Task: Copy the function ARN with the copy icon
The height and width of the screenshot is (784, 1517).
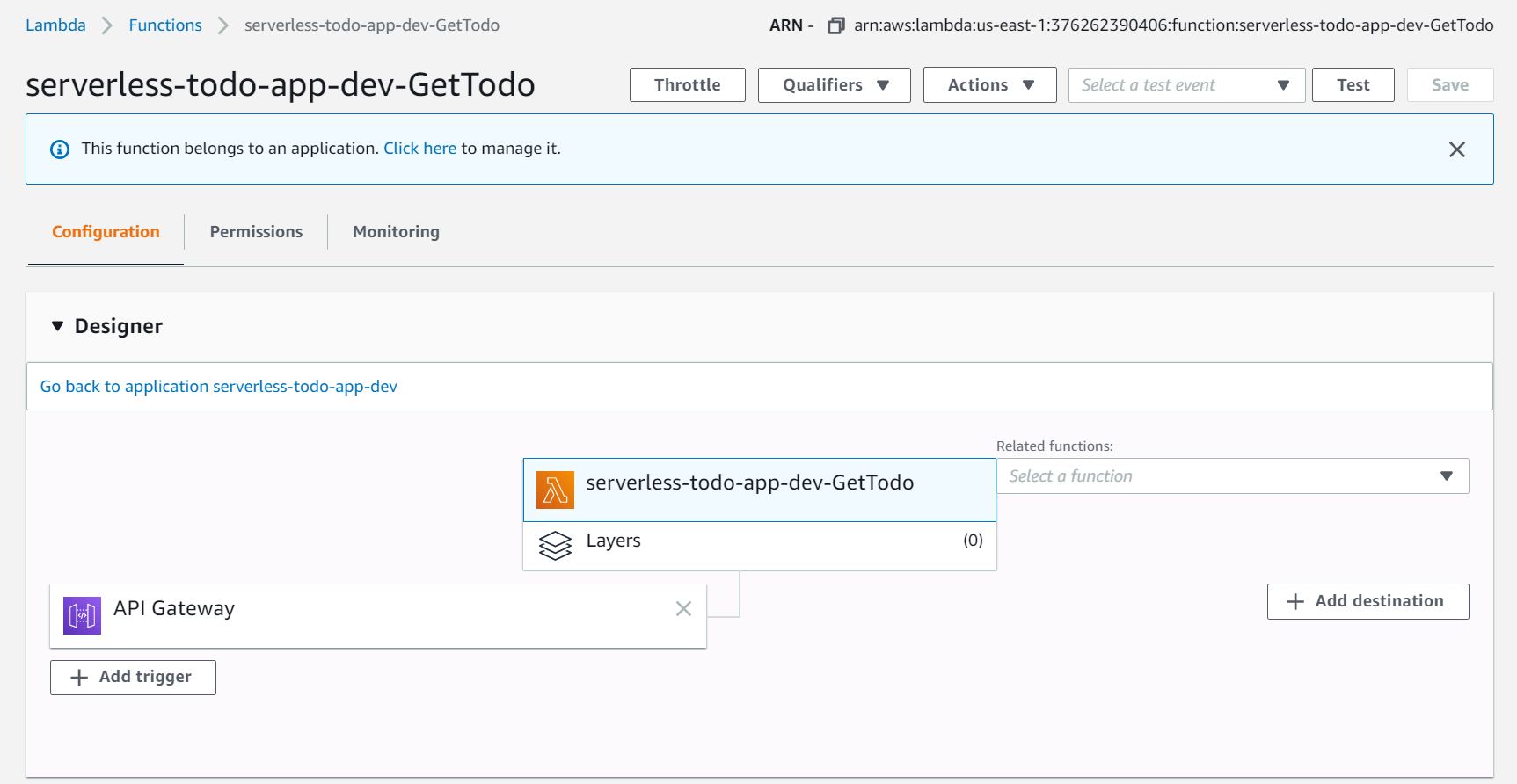Action: pyautogui.click(x=835, y=25)
